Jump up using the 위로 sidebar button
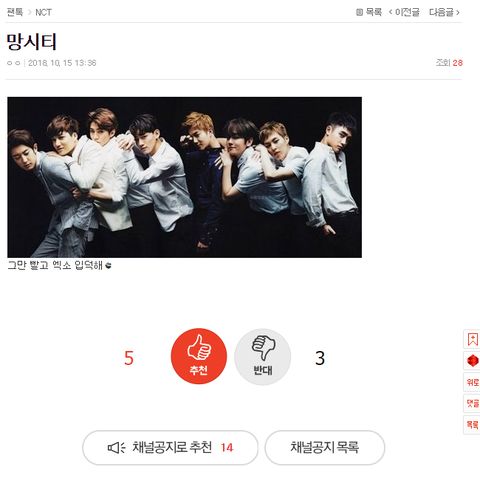Screen dimensions: 480x484 [472, 382]
